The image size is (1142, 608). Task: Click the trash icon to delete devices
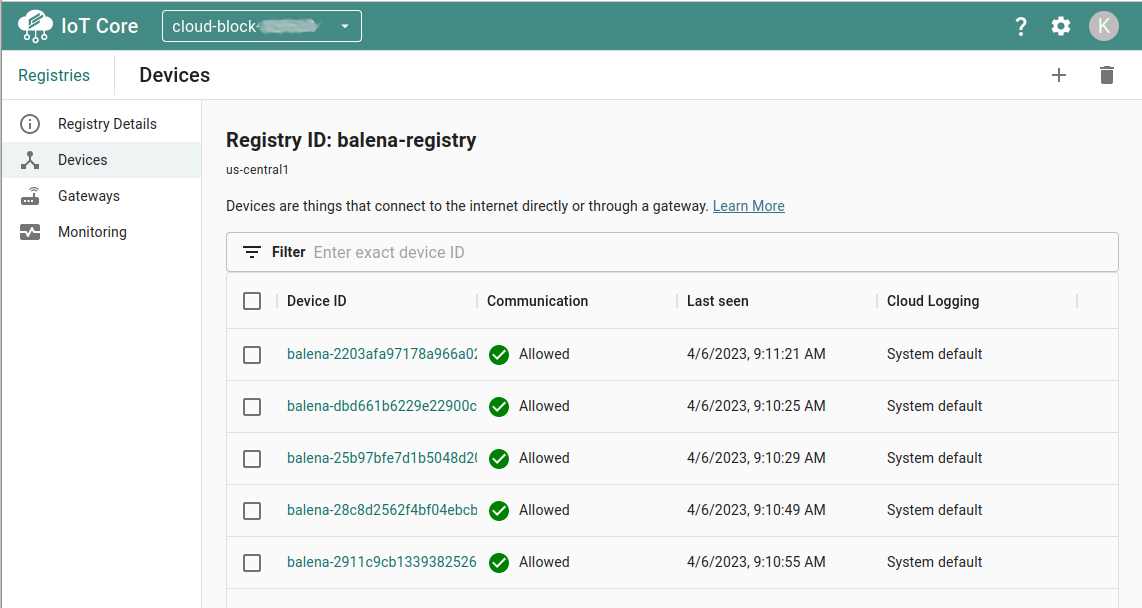(x=1106, y=75)
